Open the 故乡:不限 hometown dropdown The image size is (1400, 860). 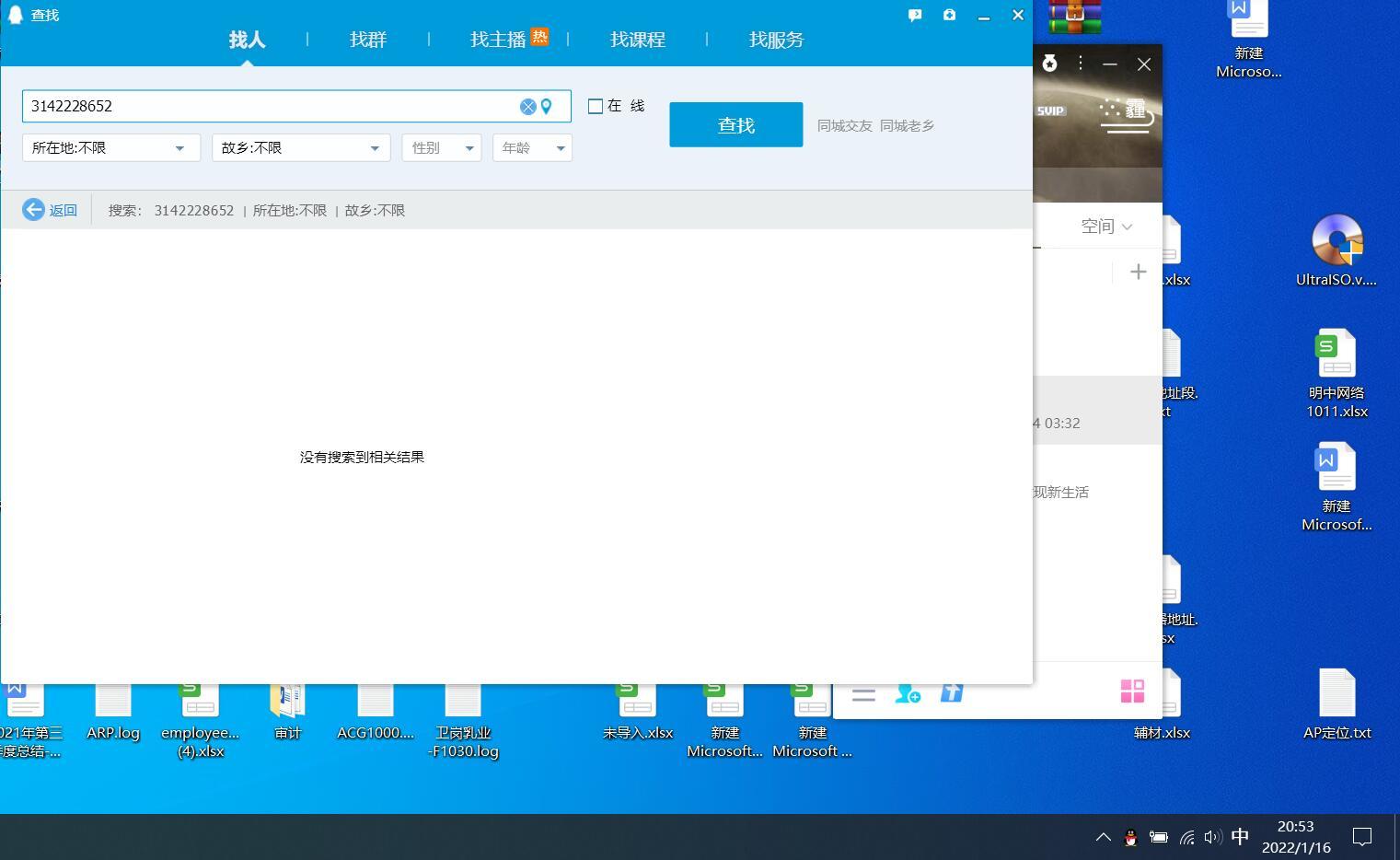300,147
